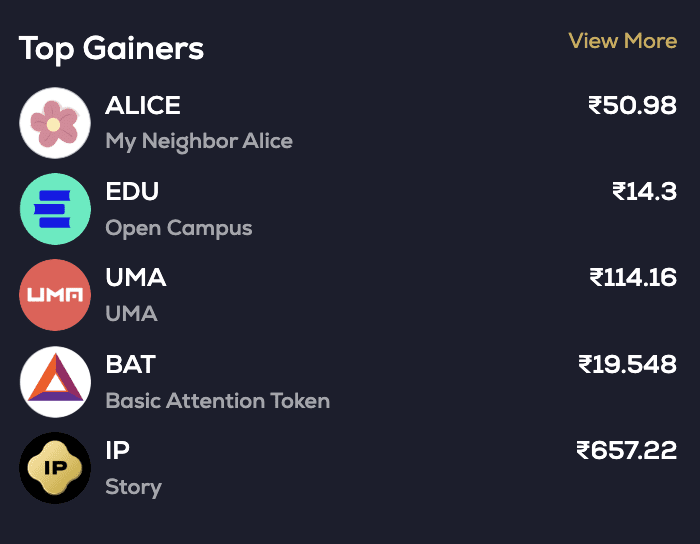Click the IP ticker name
Image resolution: width=700 pixels, height=544 pixels.
(x=118, y=450)
